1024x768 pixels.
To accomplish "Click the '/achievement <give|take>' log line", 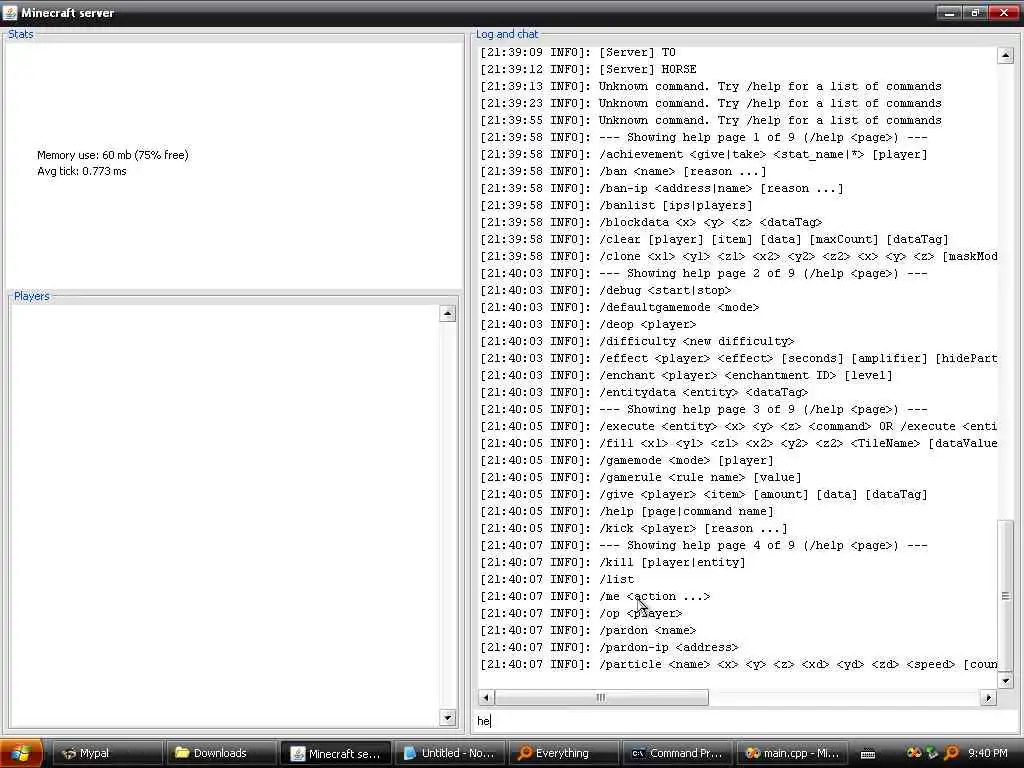I will click(704, 154).
